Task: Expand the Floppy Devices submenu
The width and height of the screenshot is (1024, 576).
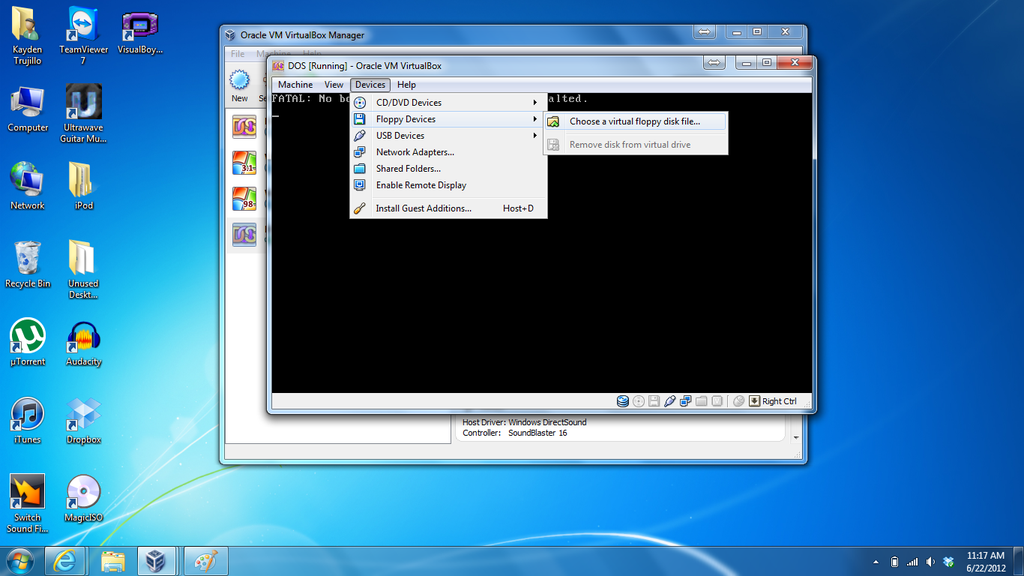Action: click(448, 119)
